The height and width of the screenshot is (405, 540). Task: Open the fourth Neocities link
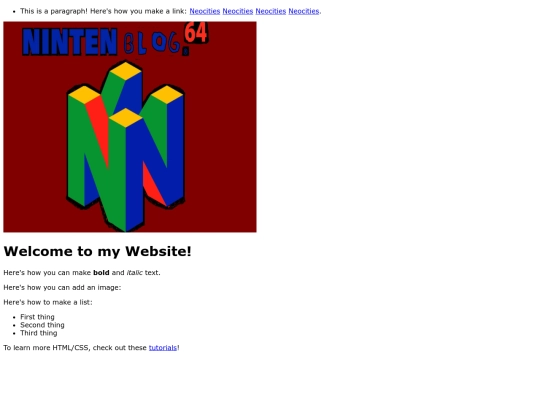[304, 11]
